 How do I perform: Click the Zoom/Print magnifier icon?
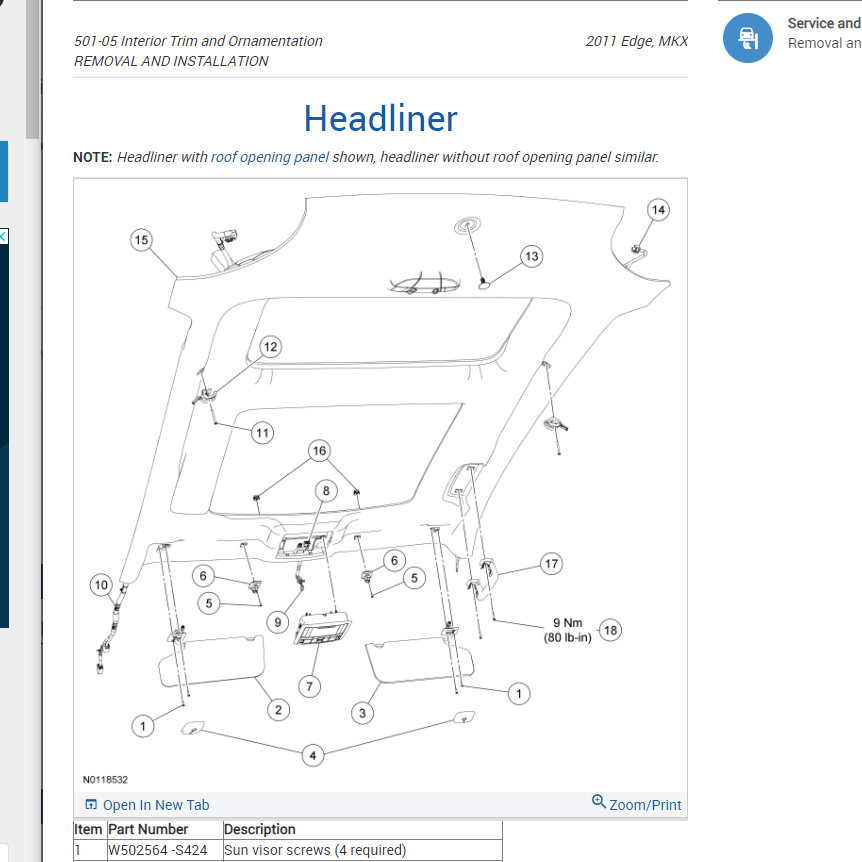[x=598, y=802]
